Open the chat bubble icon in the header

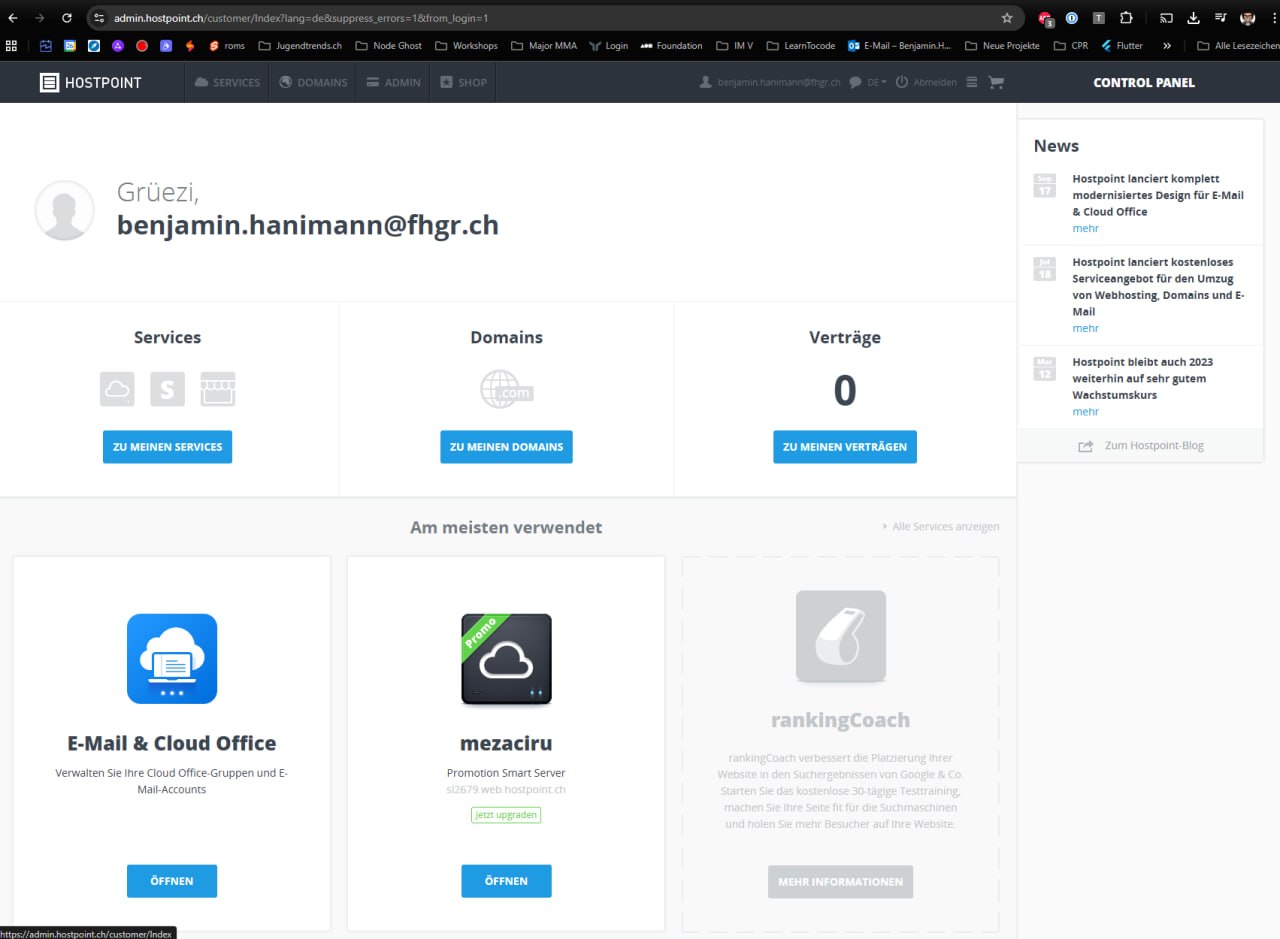coord(855,83)
